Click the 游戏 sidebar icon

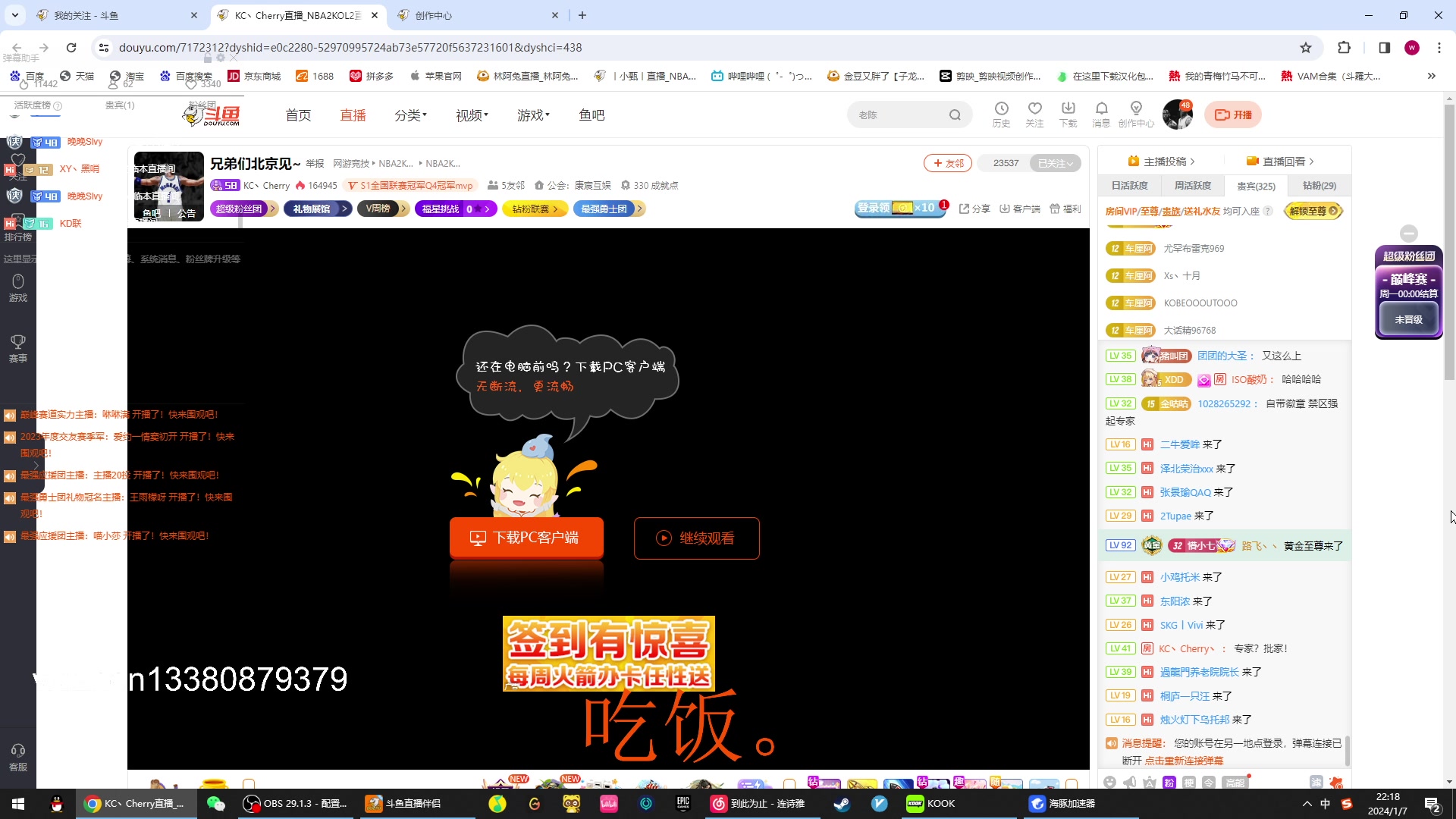[x=18, y=288]
